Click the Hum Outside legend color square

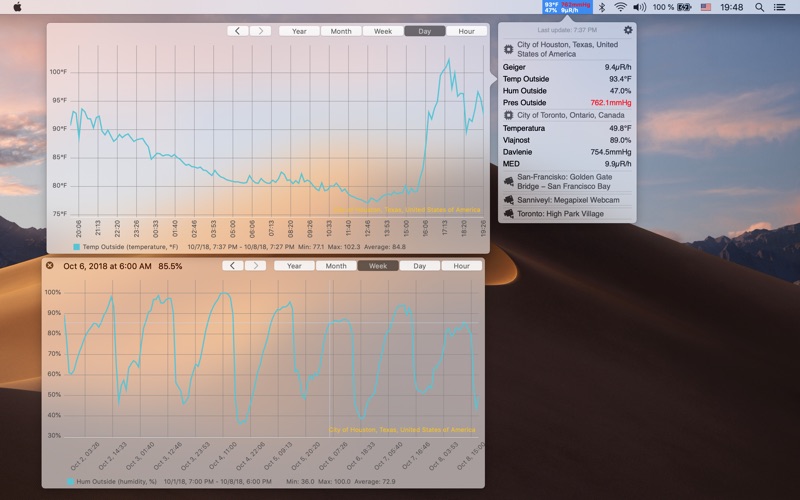click(x=71, y=482)
